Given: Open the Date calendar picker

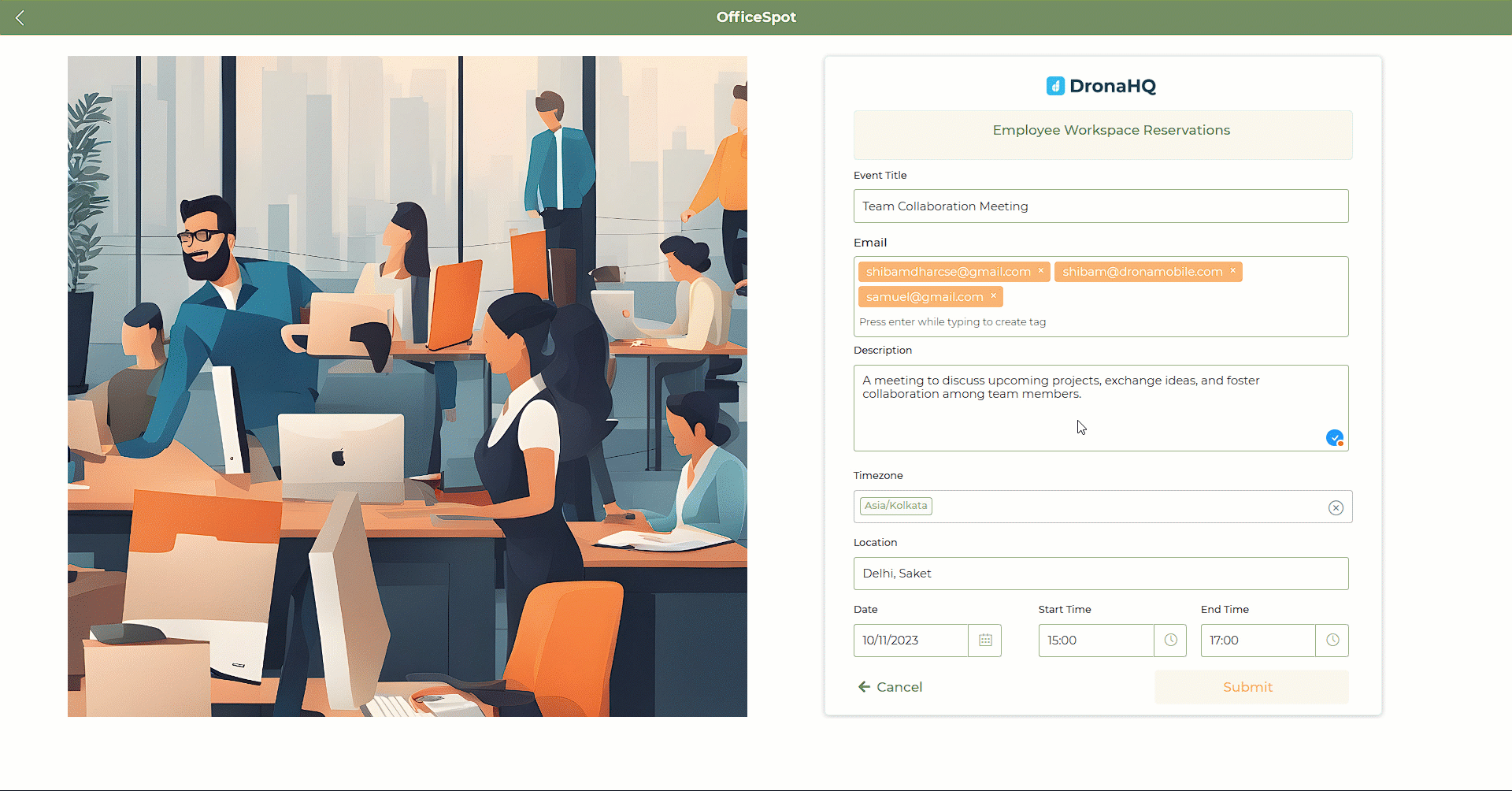Looking at the screenshot, I should tap(985, 641).
